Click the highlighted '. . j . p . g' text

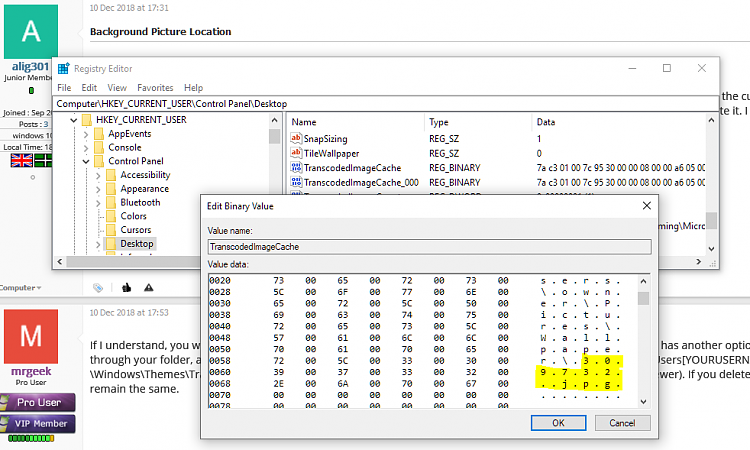point(581,384)
